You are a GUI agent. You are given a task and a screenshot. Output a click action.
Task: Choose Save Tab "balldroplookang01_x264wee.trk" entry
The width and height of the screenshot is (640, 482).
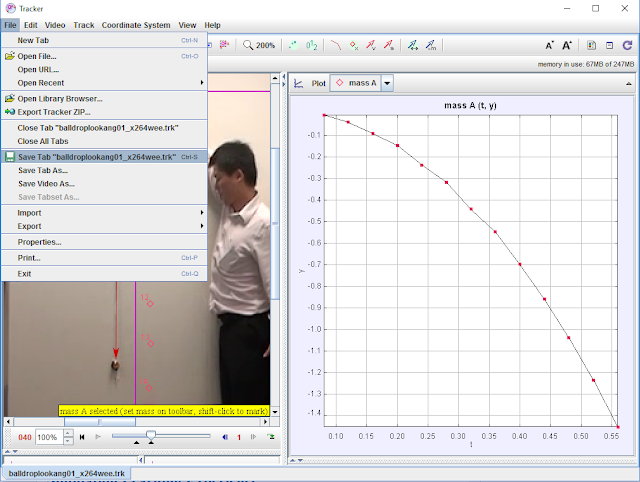click(104, 157)
